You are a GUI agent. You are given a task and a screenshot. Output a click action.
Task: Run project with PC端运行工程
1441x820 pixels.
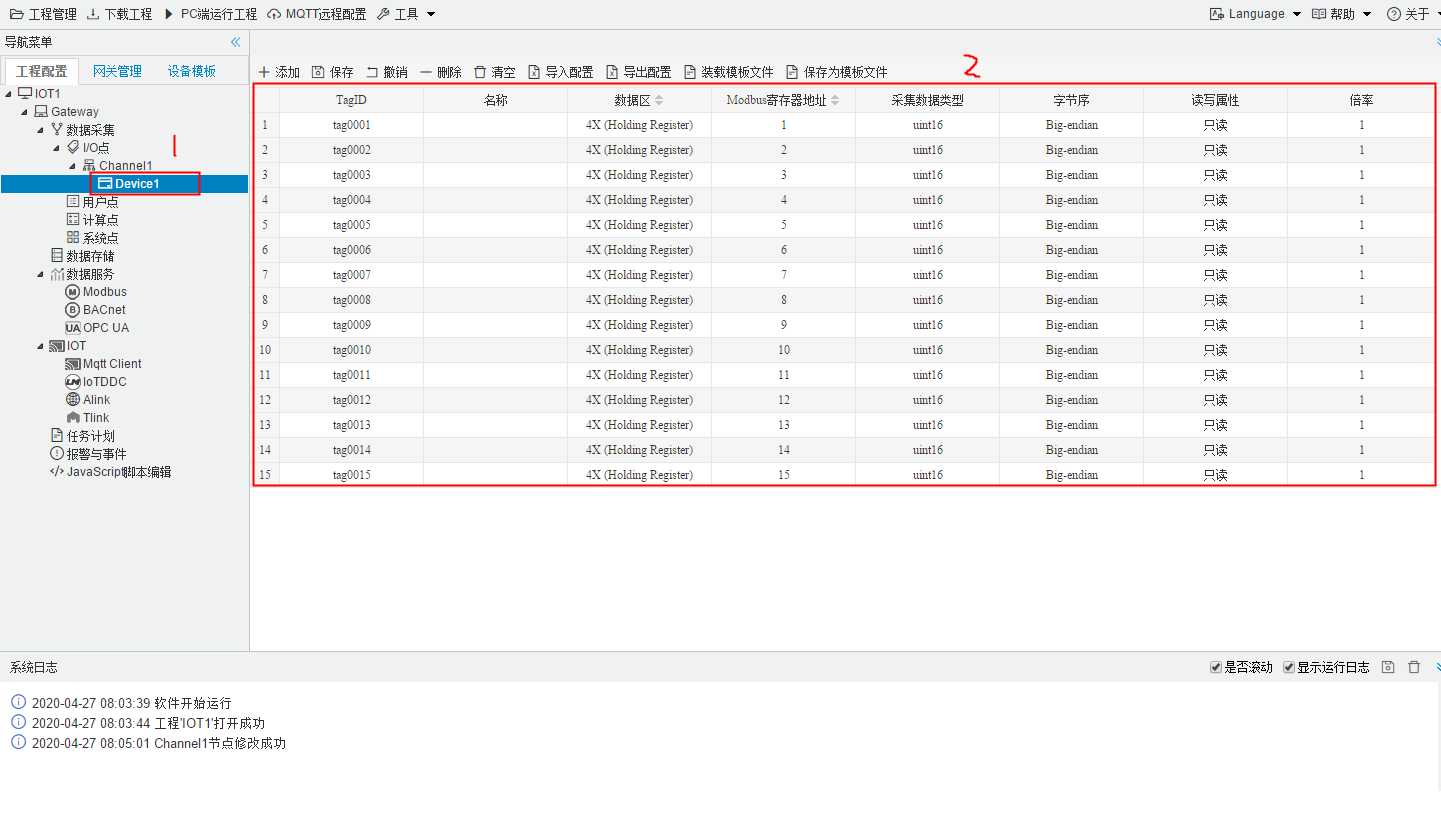[x=210, y=14]
